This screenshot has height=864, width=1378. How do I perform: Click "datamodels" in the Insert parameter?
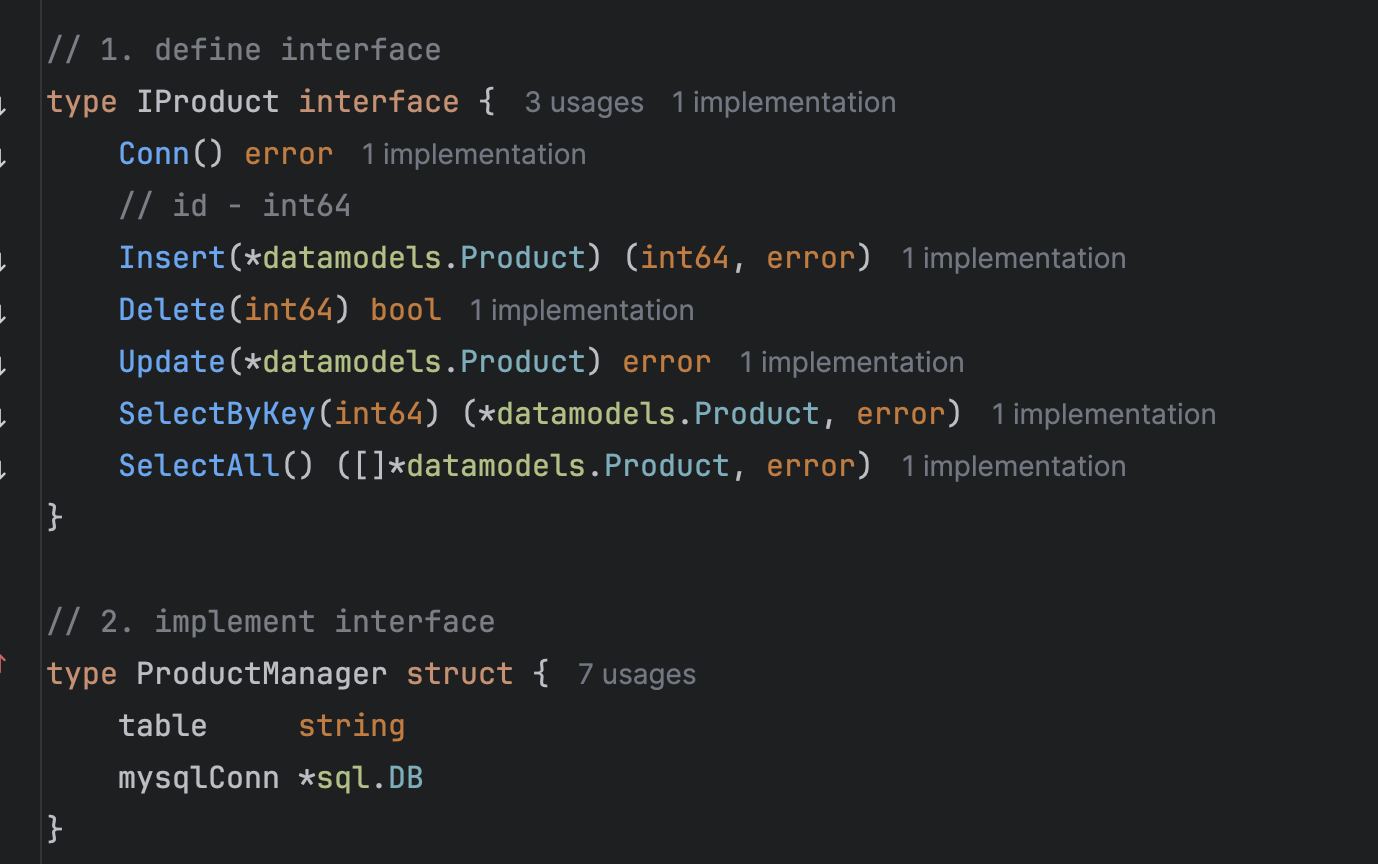click(351, 258)
